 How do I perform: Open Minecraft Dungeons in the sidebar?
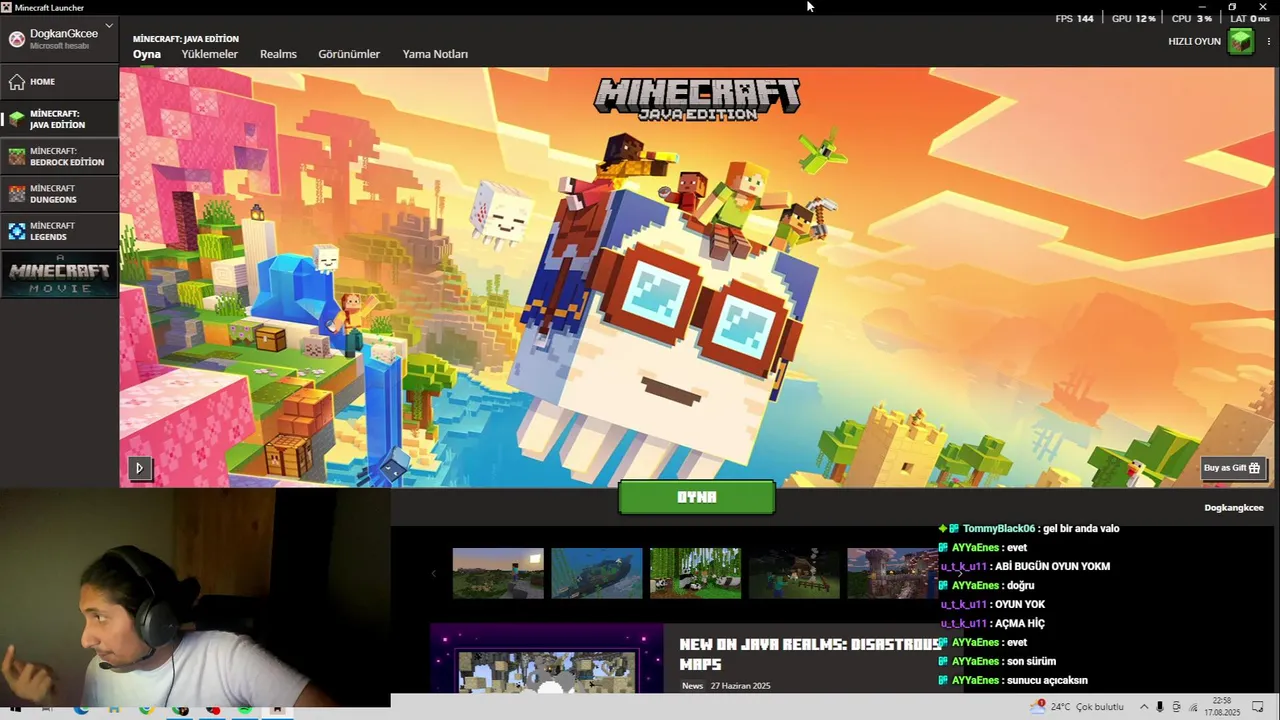(x=59, y=194)
